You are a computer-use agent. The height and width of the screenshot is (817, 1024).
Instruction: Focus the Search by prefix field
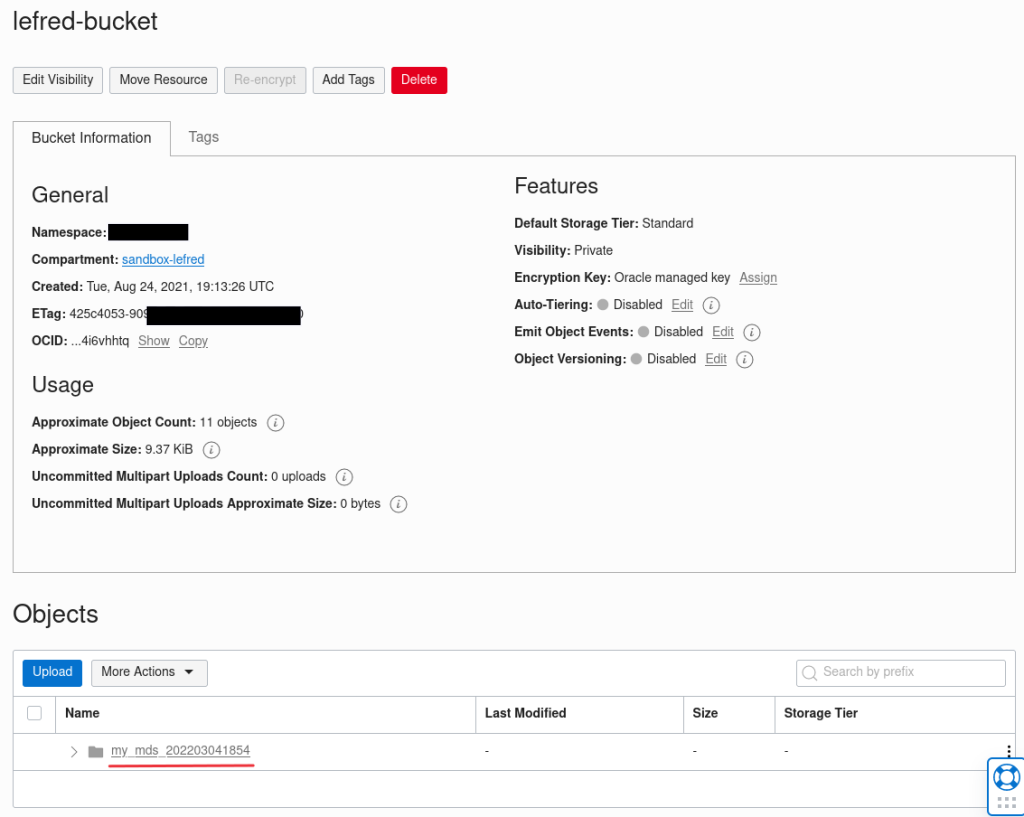(x=901, y=673)
